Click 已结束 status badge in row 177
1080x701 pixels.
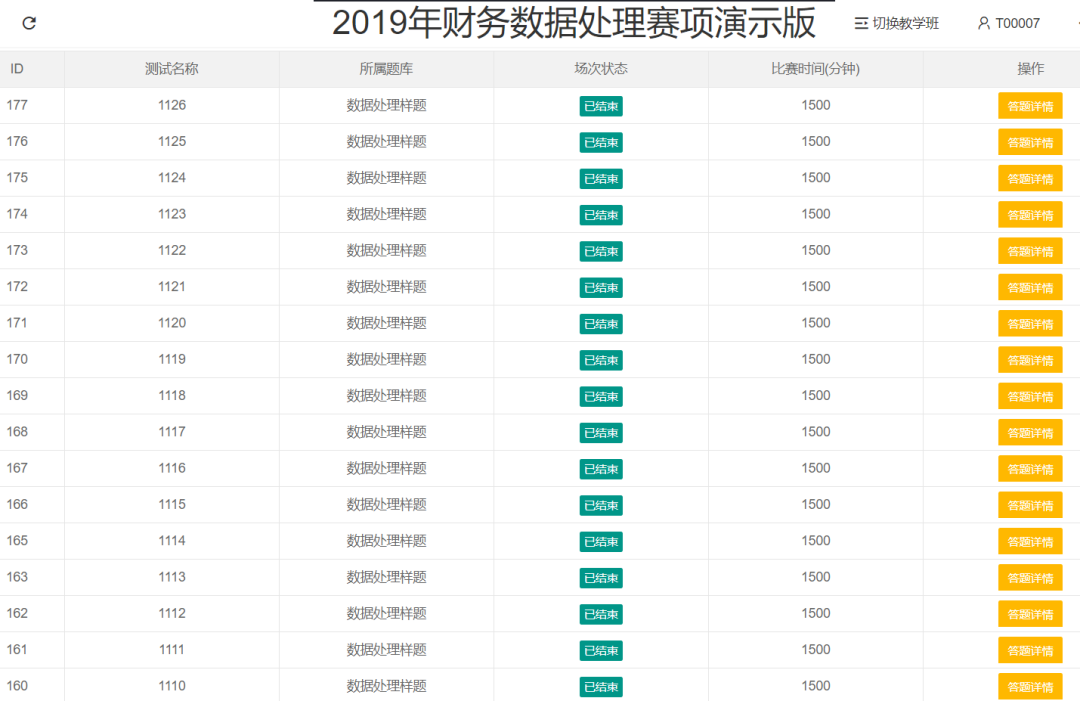[x=601, y=106]
